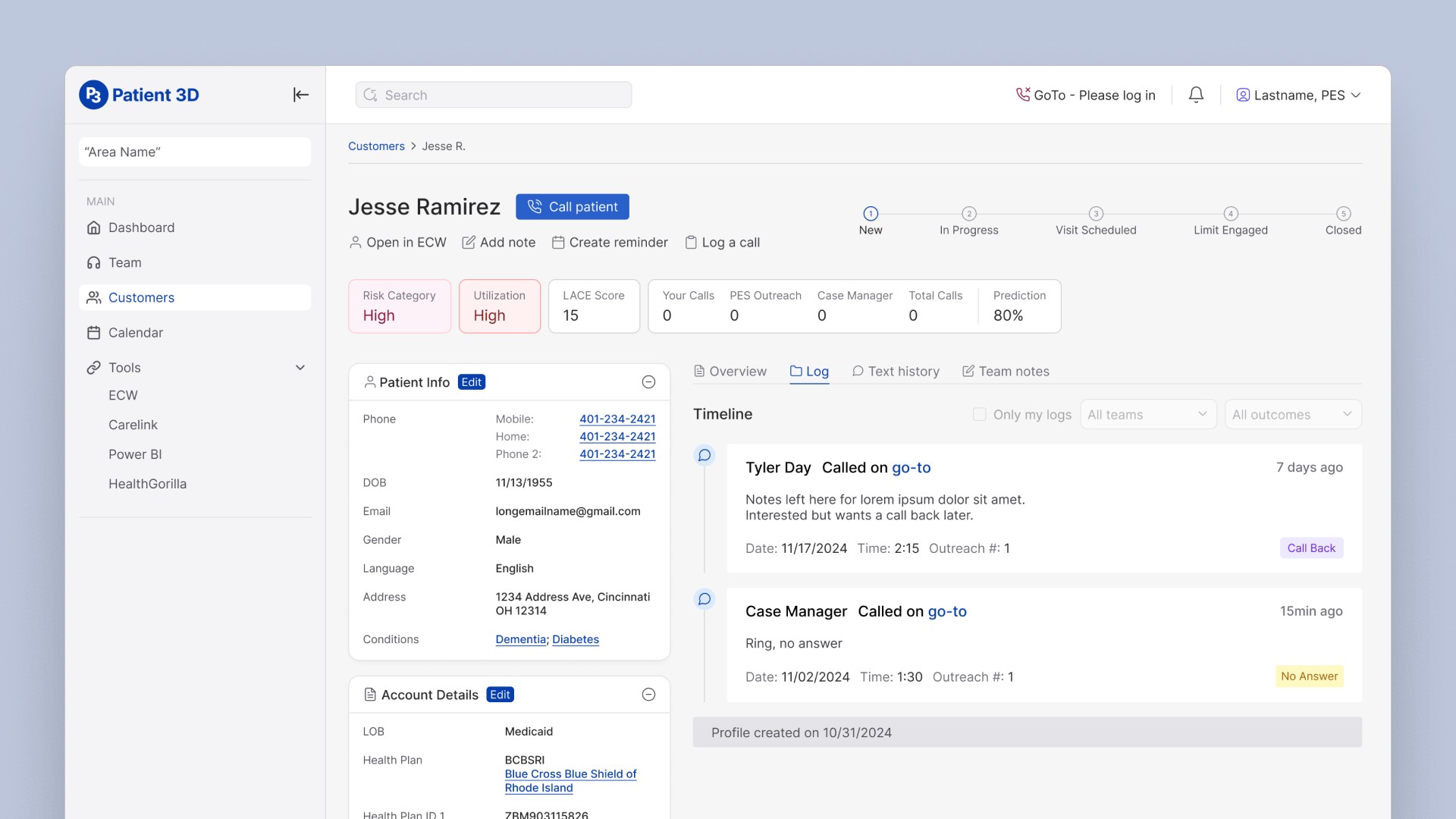Click the No Answer outcome tag

coord(1309,676)
